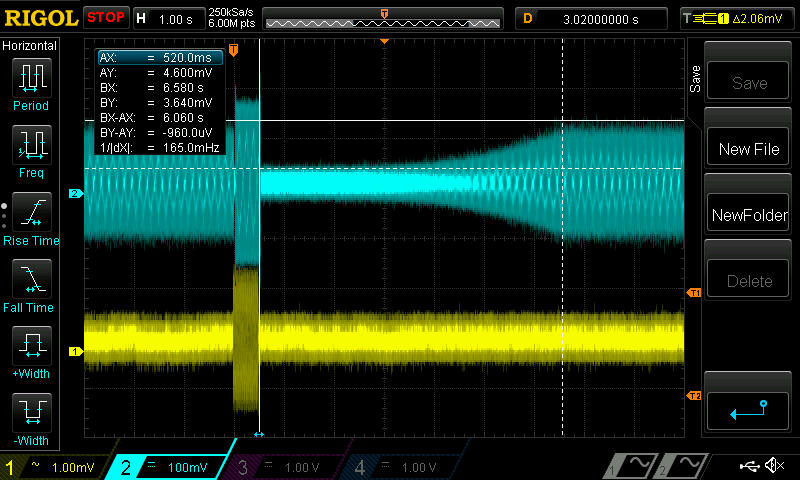800x480 pixels.
Task: Click the USB device status icon
Action: point(749,466)
